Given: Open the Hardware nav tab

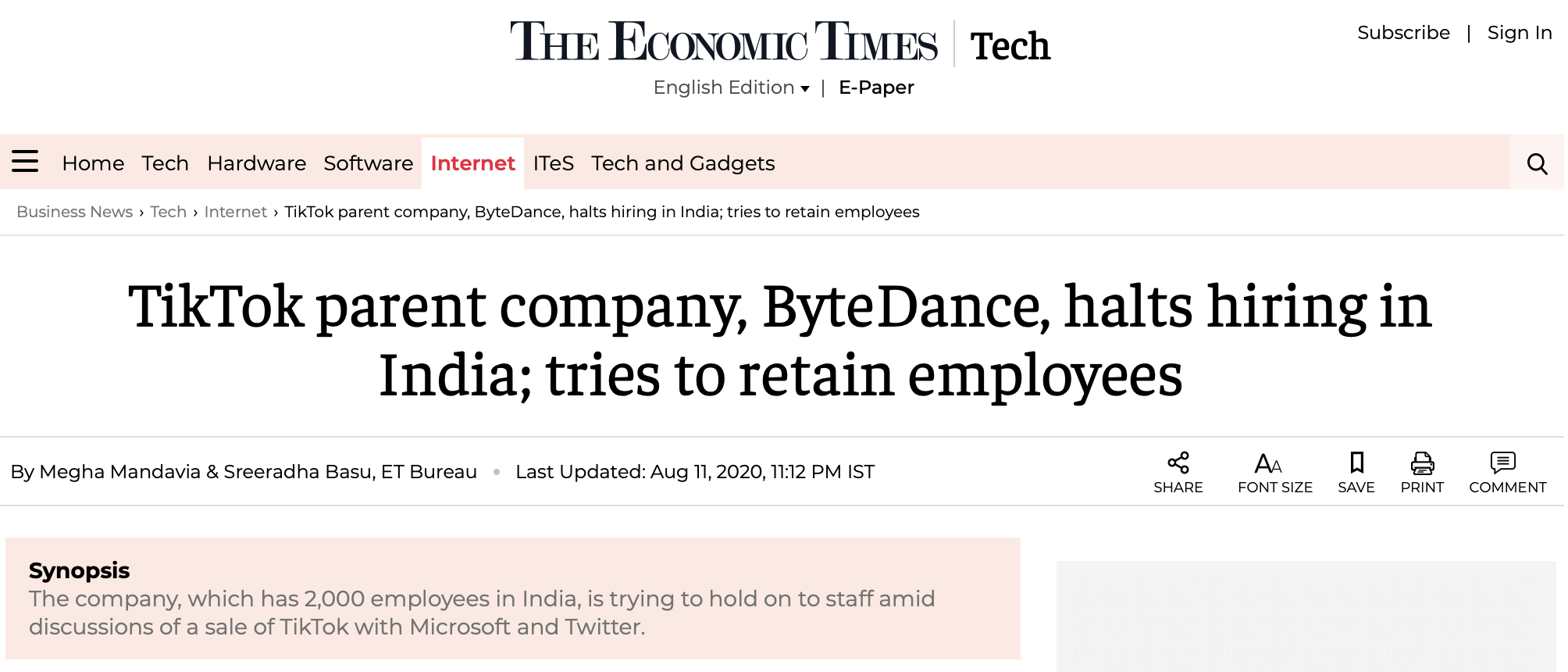Looking at the screenshot, I should point(256,163).
